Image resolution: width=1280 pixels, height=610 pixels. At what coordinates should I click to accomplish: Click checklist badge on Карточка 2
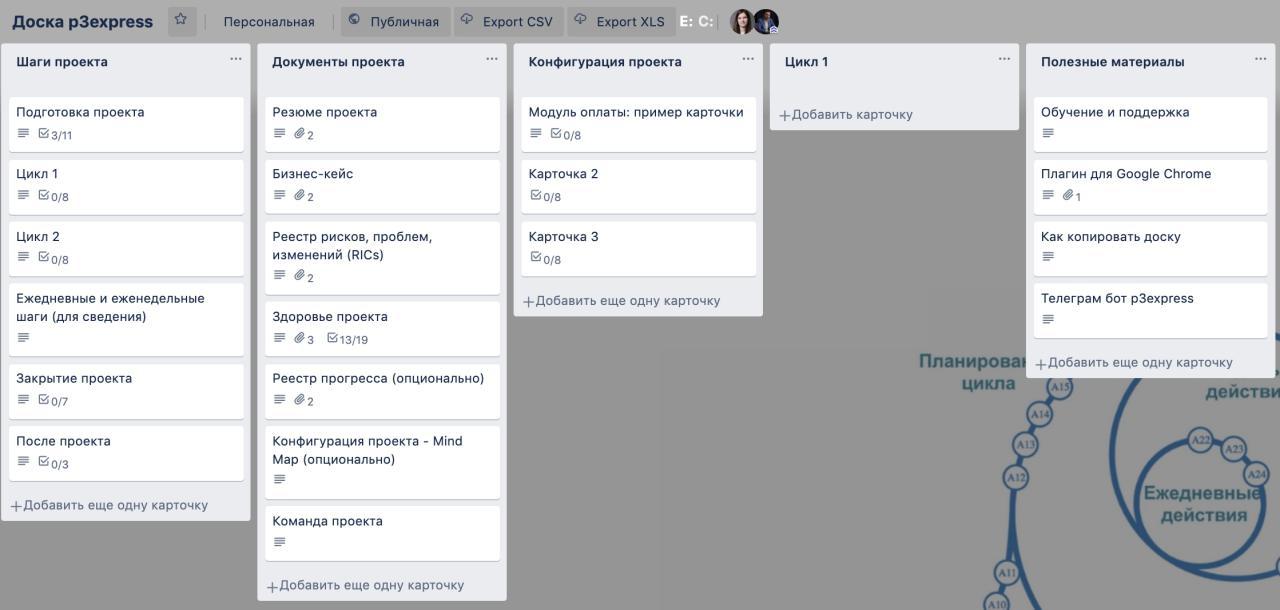point(546,196)
